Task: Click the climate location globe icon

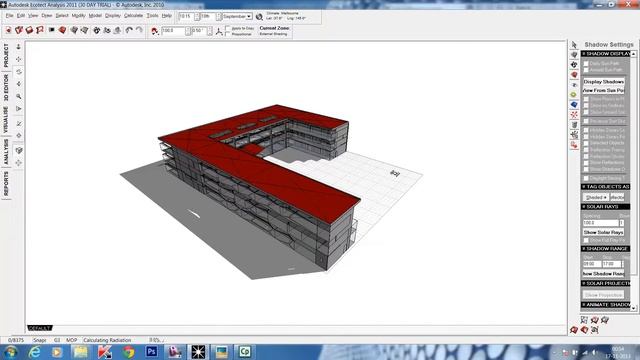Action: click(x=259, y=17)
